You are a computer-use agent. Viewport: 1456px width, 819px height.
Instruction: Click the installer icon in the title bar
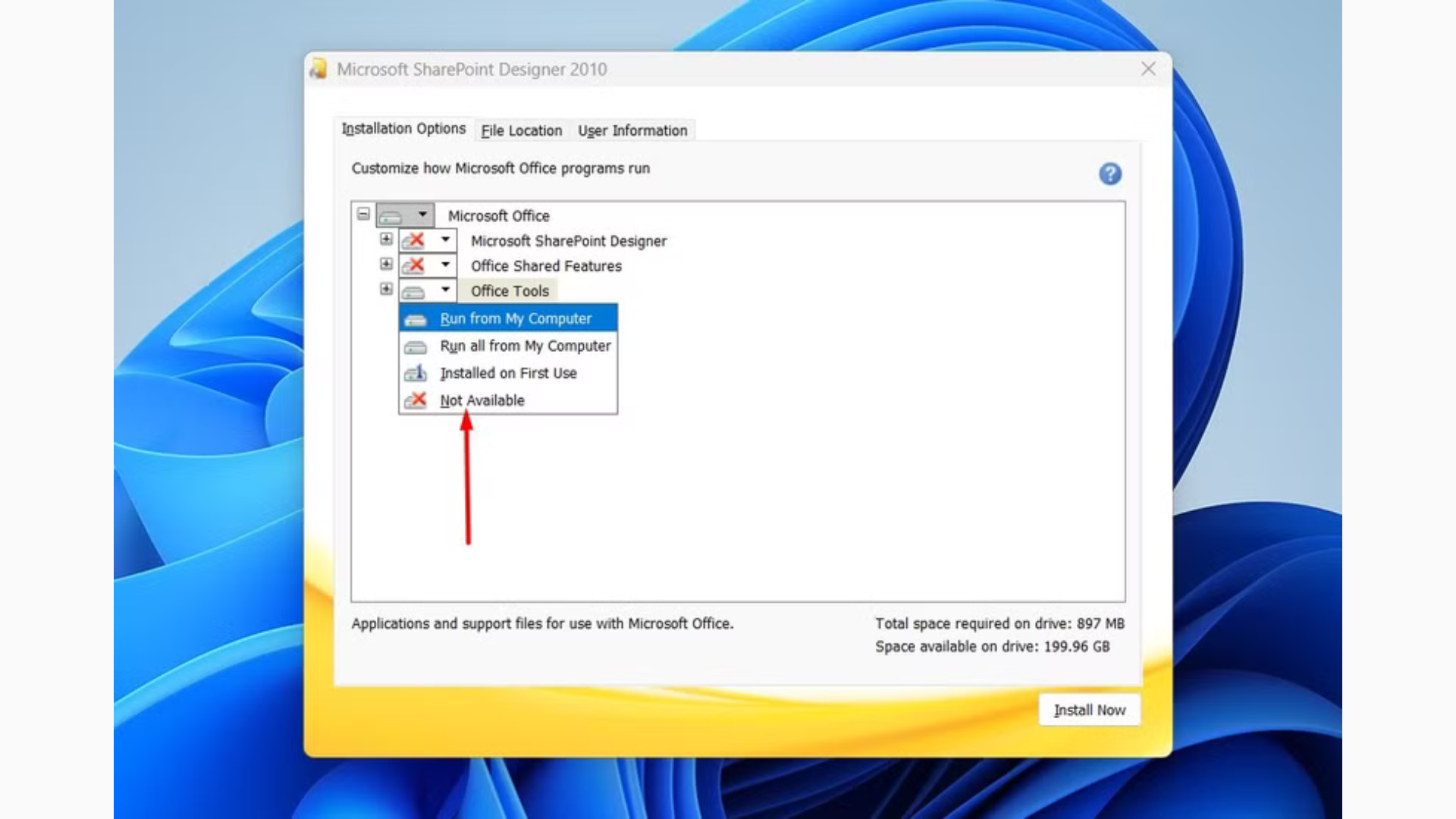318,69
